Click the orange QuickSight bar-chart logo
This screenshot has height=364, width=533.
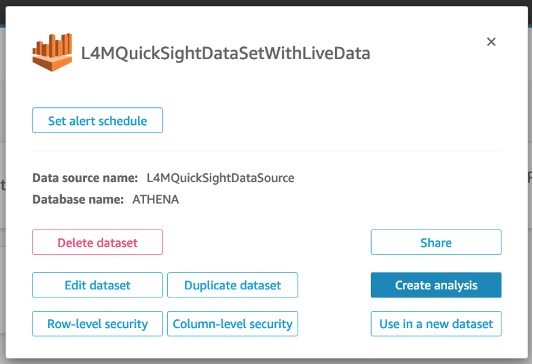[x=52, y=52]
